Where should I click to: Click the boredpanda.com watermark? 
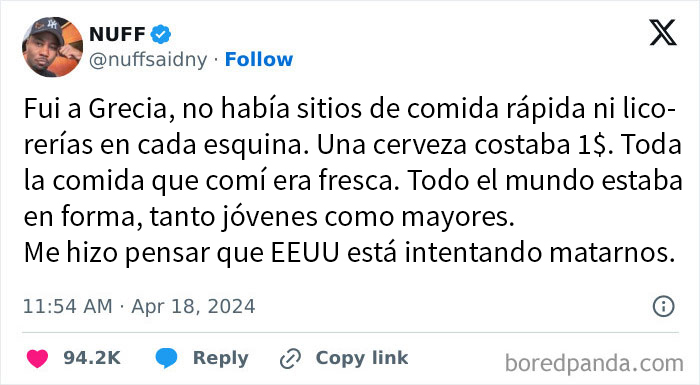click(594, 363)
